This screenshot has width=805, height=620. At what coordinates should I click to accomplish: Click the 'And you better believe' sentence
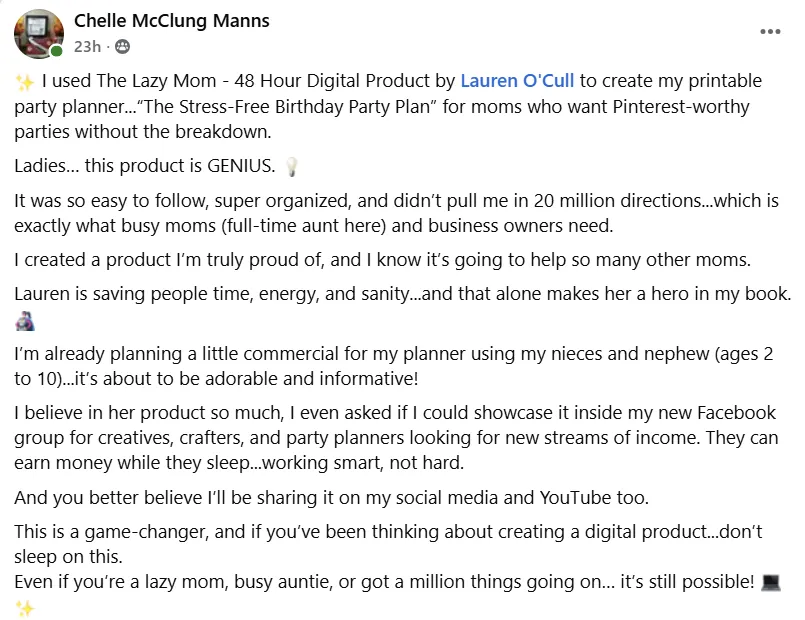[332, 498]
